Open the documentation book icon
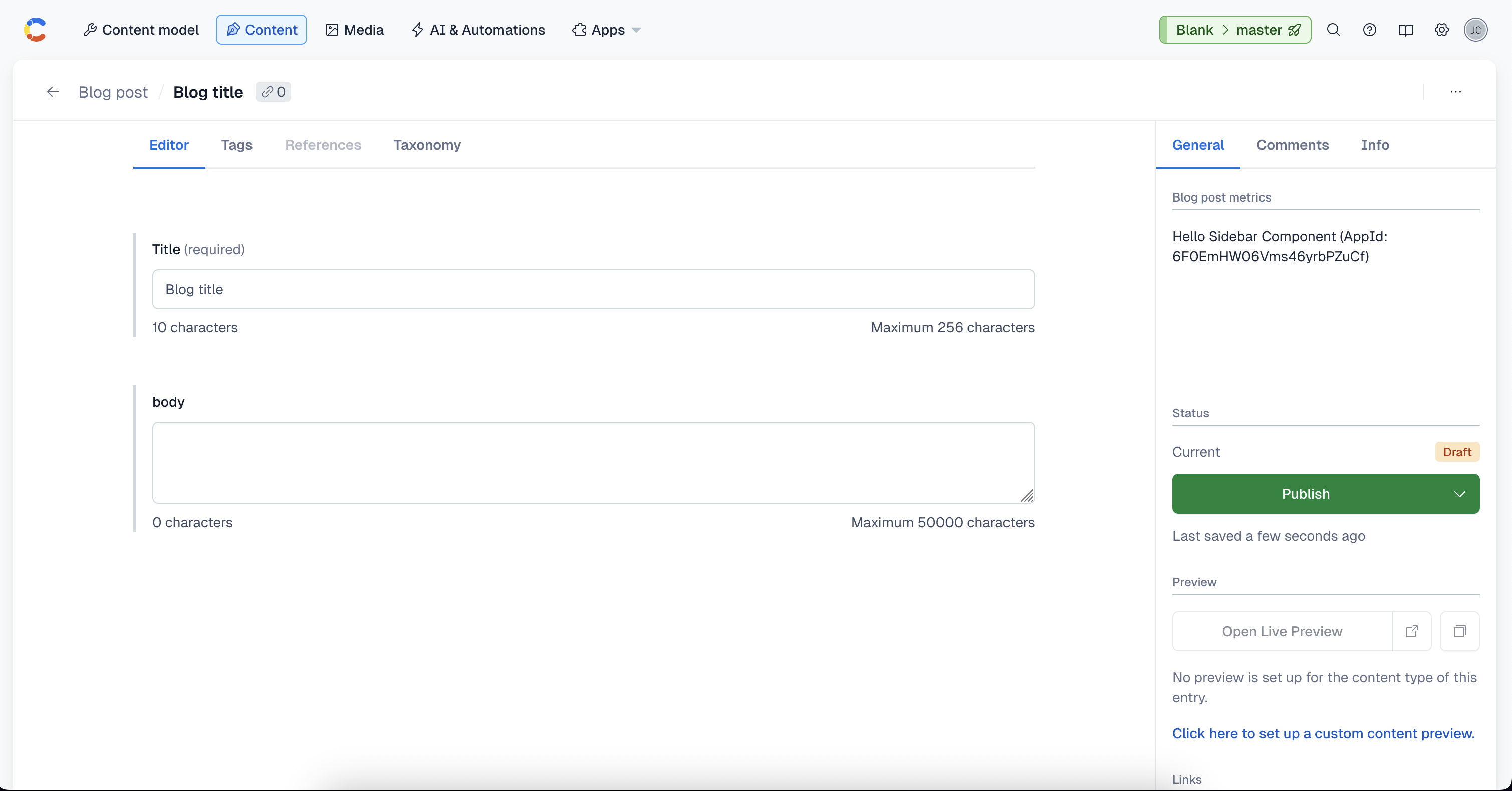The width and height of the screenshot is (1512, 791). [1405, 30]
